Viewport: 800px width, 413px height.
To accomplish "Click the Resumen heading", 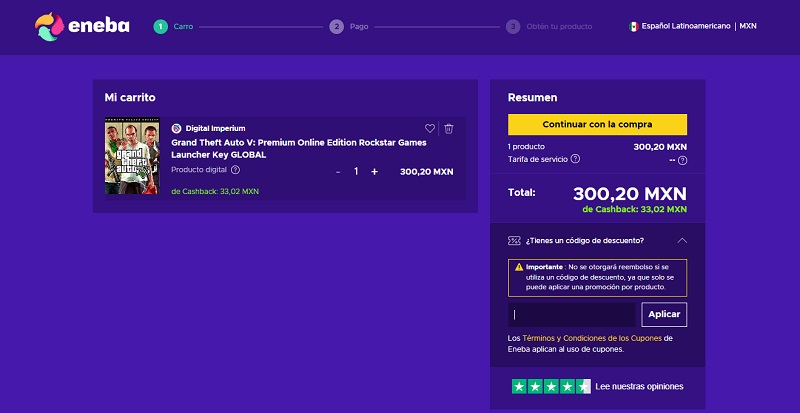I will pos(532,98).
